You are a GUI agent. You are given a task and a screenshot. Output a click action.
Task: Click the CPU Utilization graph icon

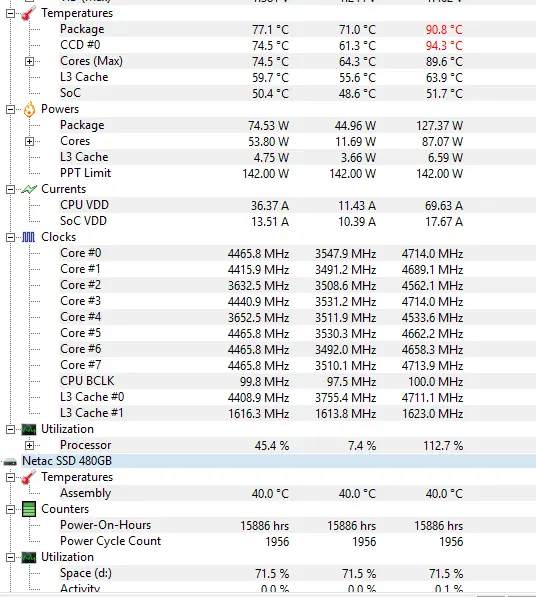point(29,429)
